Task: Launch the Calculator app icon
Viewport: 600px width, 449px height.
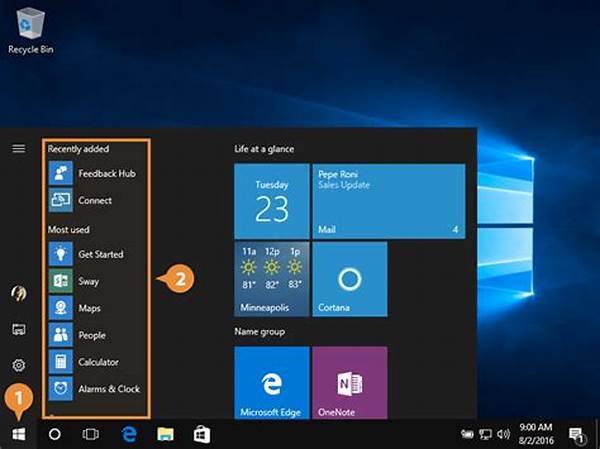Action: 60,362
